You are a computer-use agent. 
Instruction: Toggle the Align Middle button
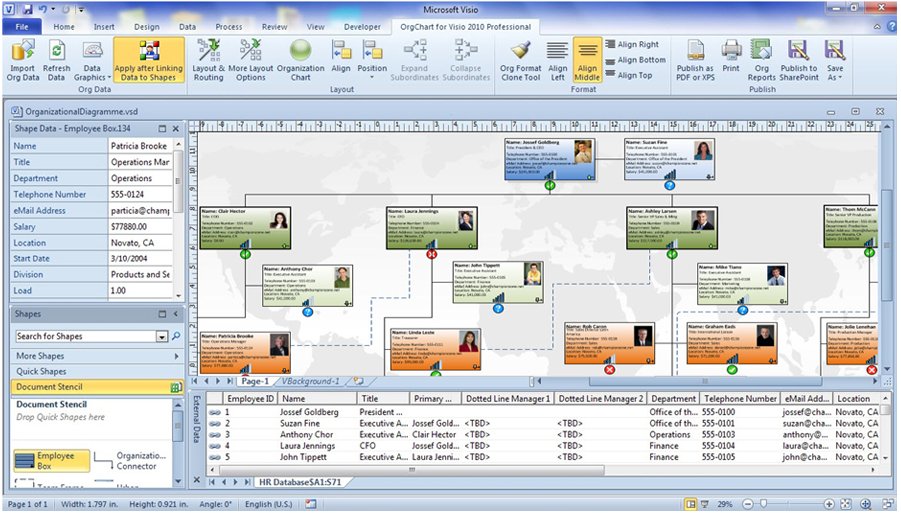pos(586,60)
